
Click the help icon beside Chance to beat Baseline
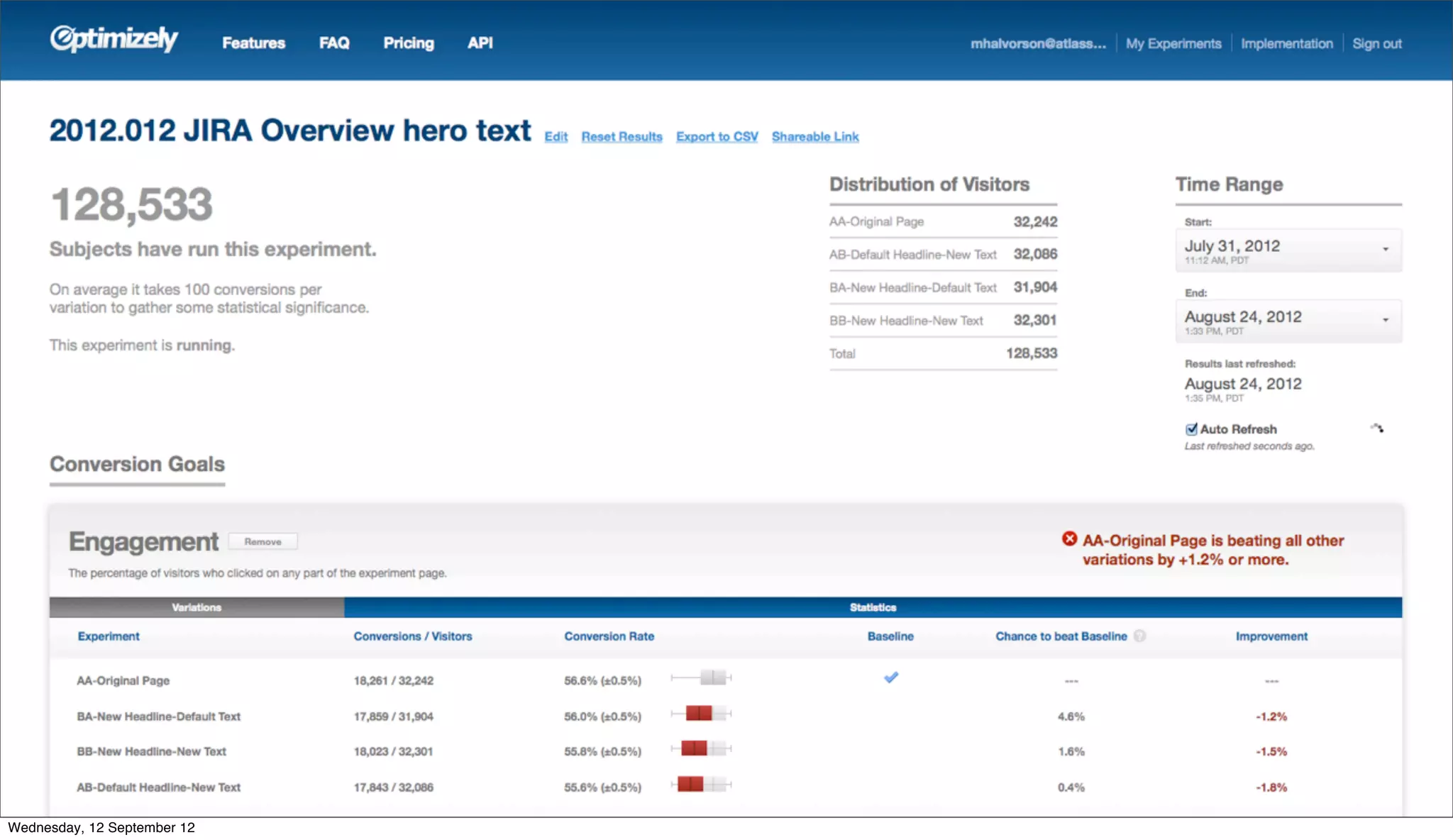[x=1139, y=636]
